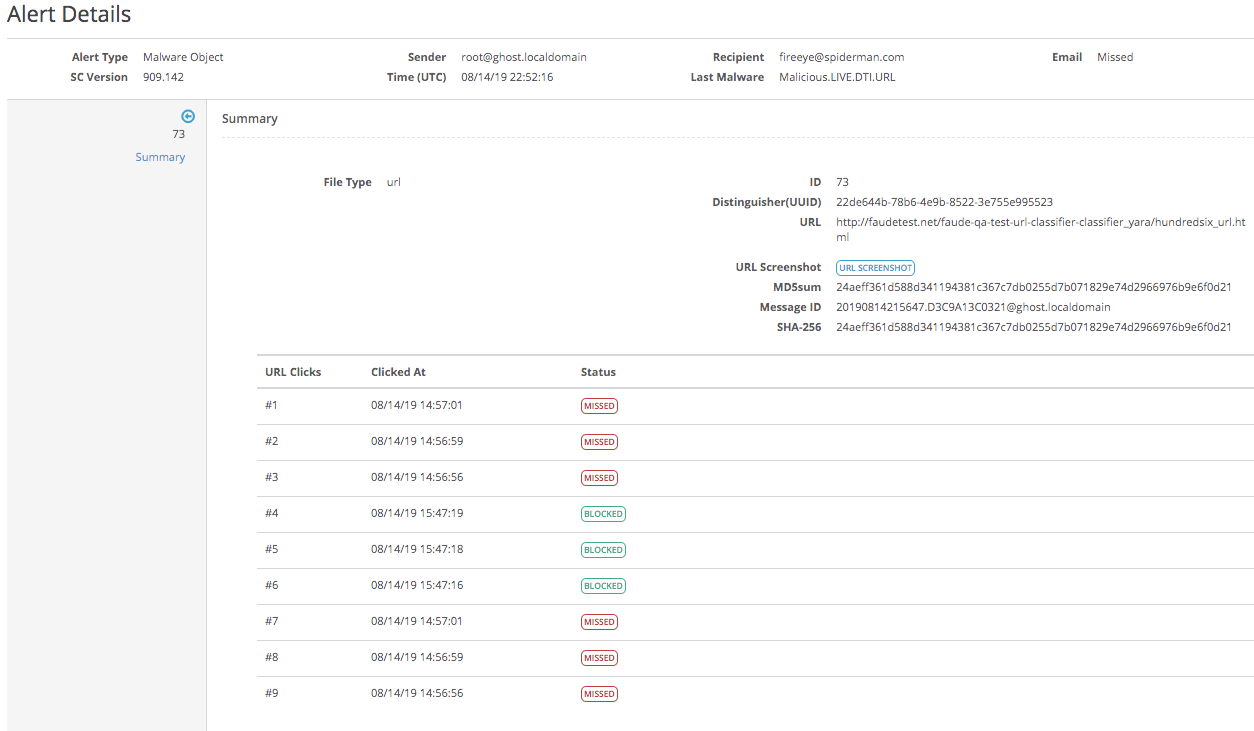This screenshot has width=1254, height=731.
Task: Select Last Malware value Malicious.LIVE.DTI.URL
Action: [x=837, y=77]
